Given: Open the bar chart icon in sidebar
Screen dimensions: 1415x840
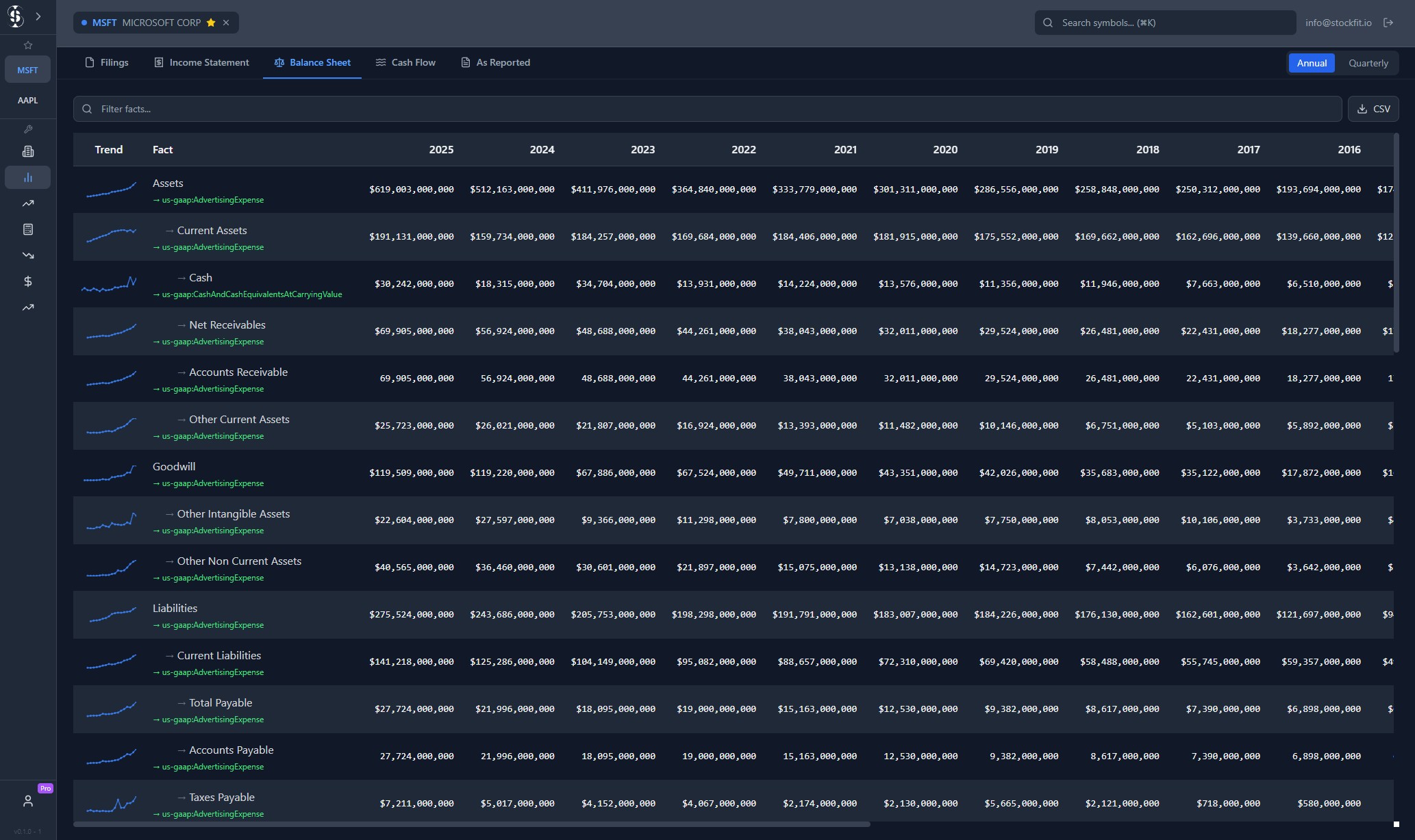Looking at the screenshot, I should click(x=28, y=177).
